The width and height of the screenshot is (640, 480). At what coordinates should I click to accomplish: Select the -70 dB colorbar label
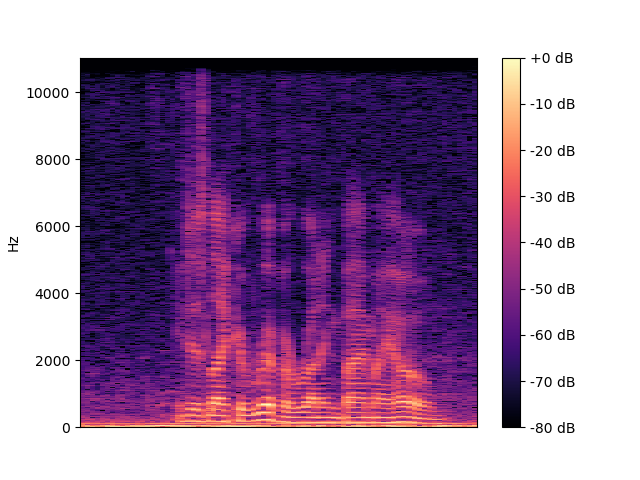pos(553,382)
